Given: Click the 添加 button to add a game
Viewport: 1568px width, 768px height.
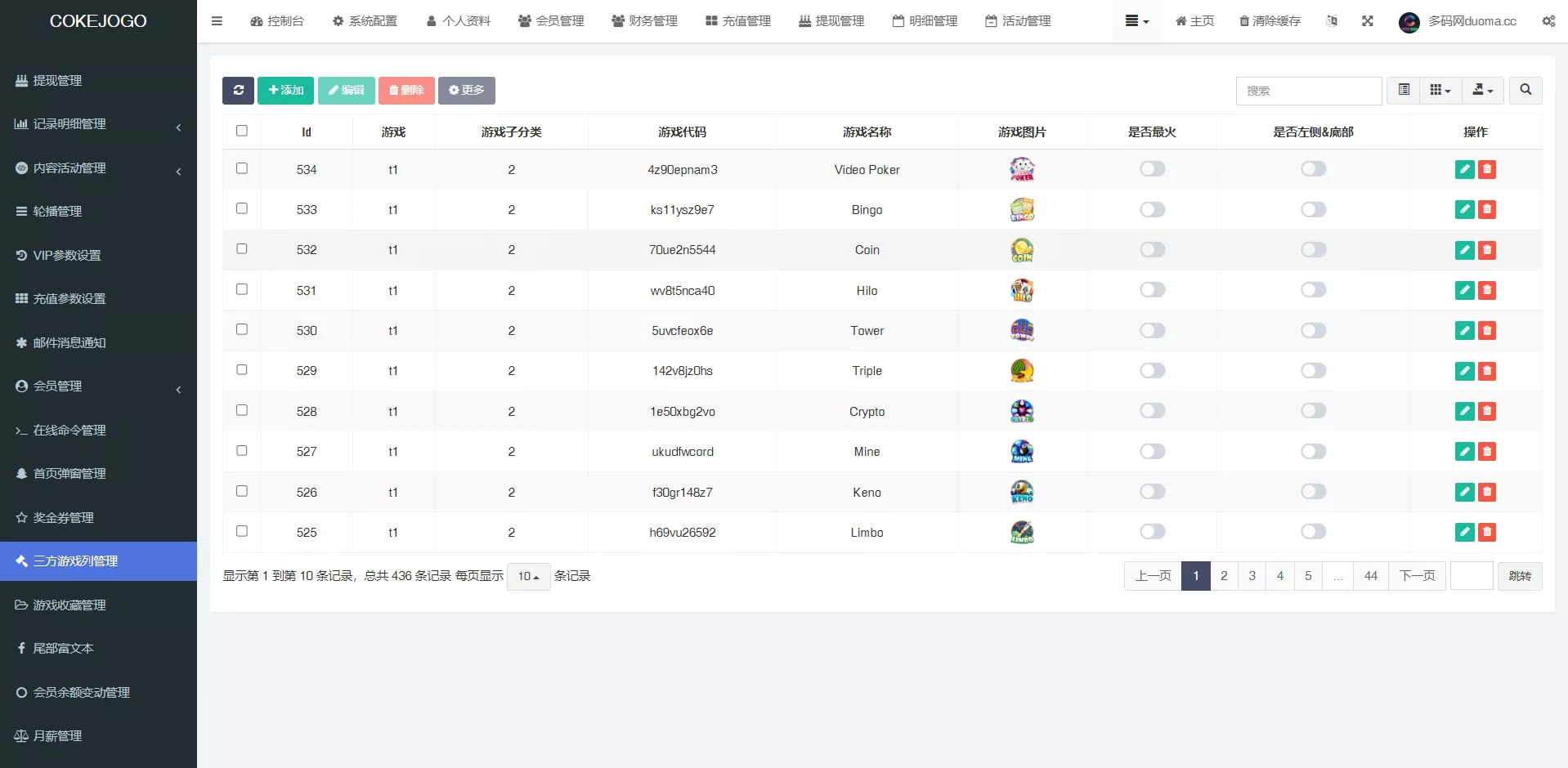Looking at the screenshot, I should (285, 91).
